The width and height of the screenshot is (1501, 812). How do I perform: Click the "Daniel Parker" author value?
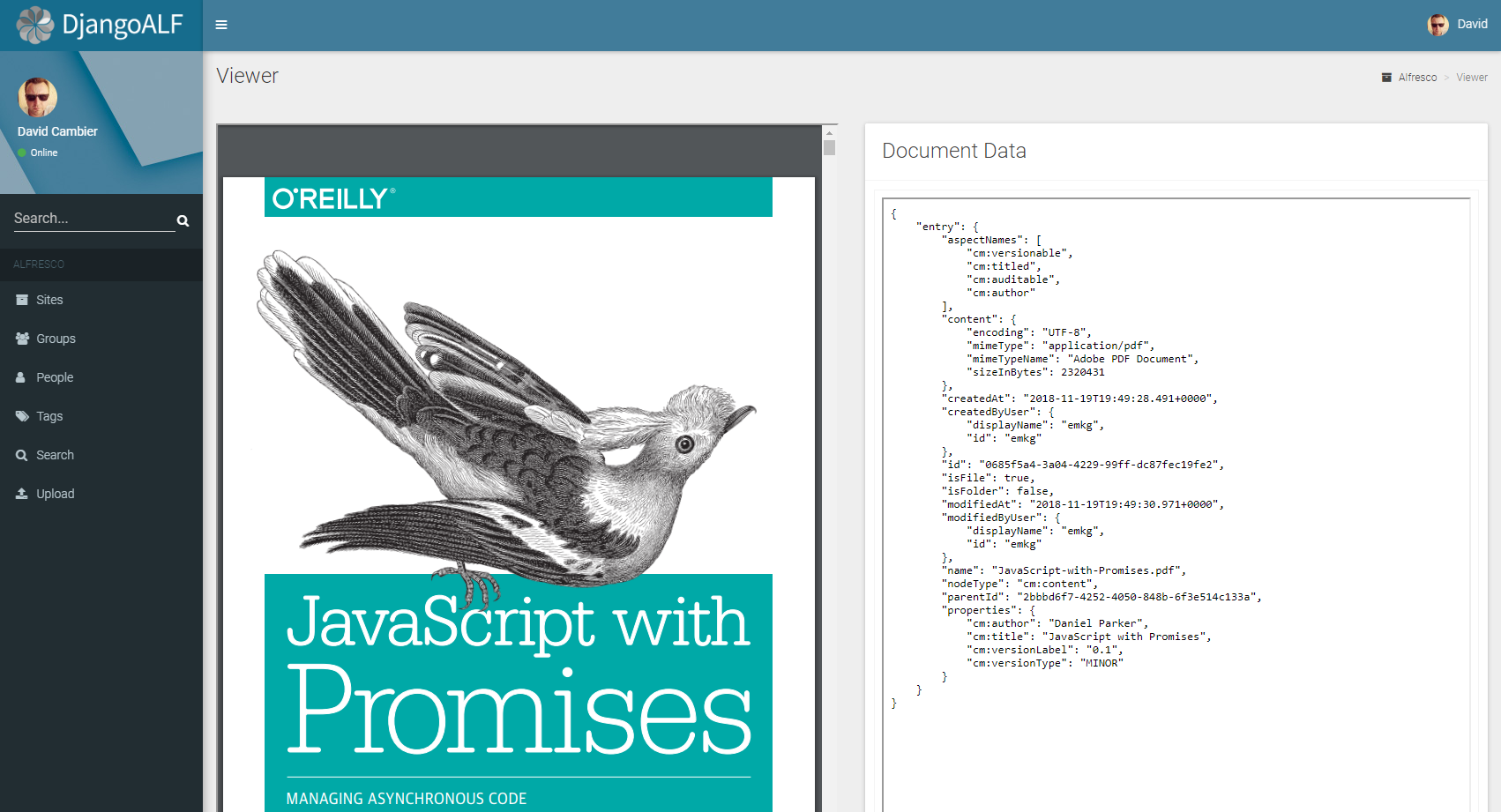point(1098,623)
